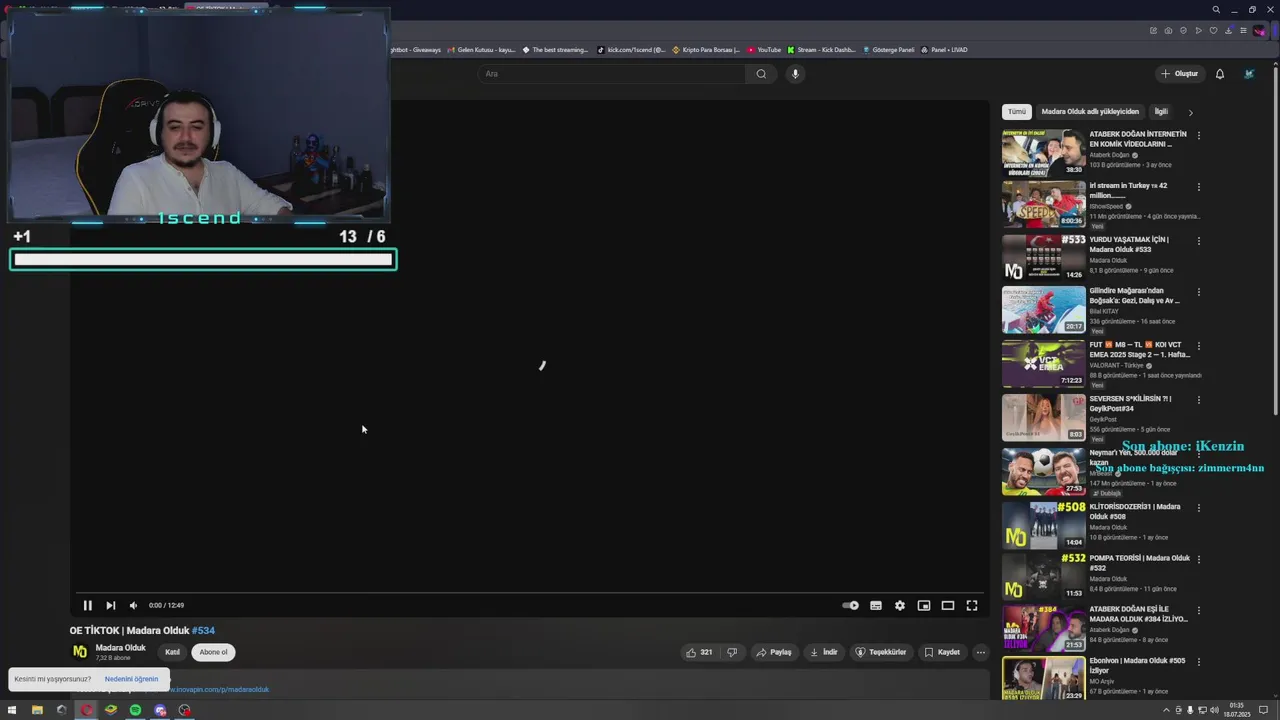Image resolution: width=1280 pixels, height=720 pixels.
Task: Open Windows Start menu
Action: (12, 710)
